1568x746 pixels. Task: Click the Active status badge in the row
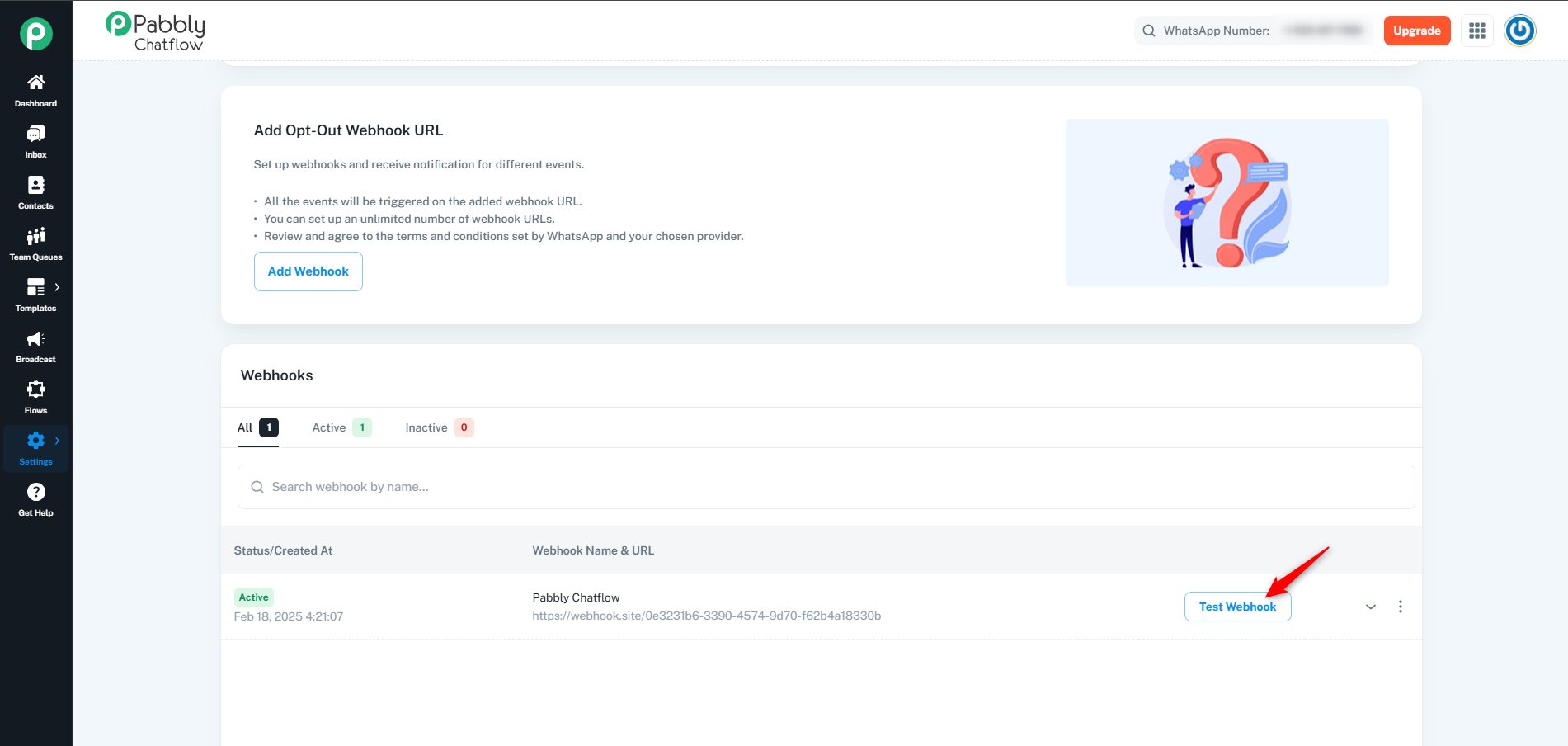point(254,597)
